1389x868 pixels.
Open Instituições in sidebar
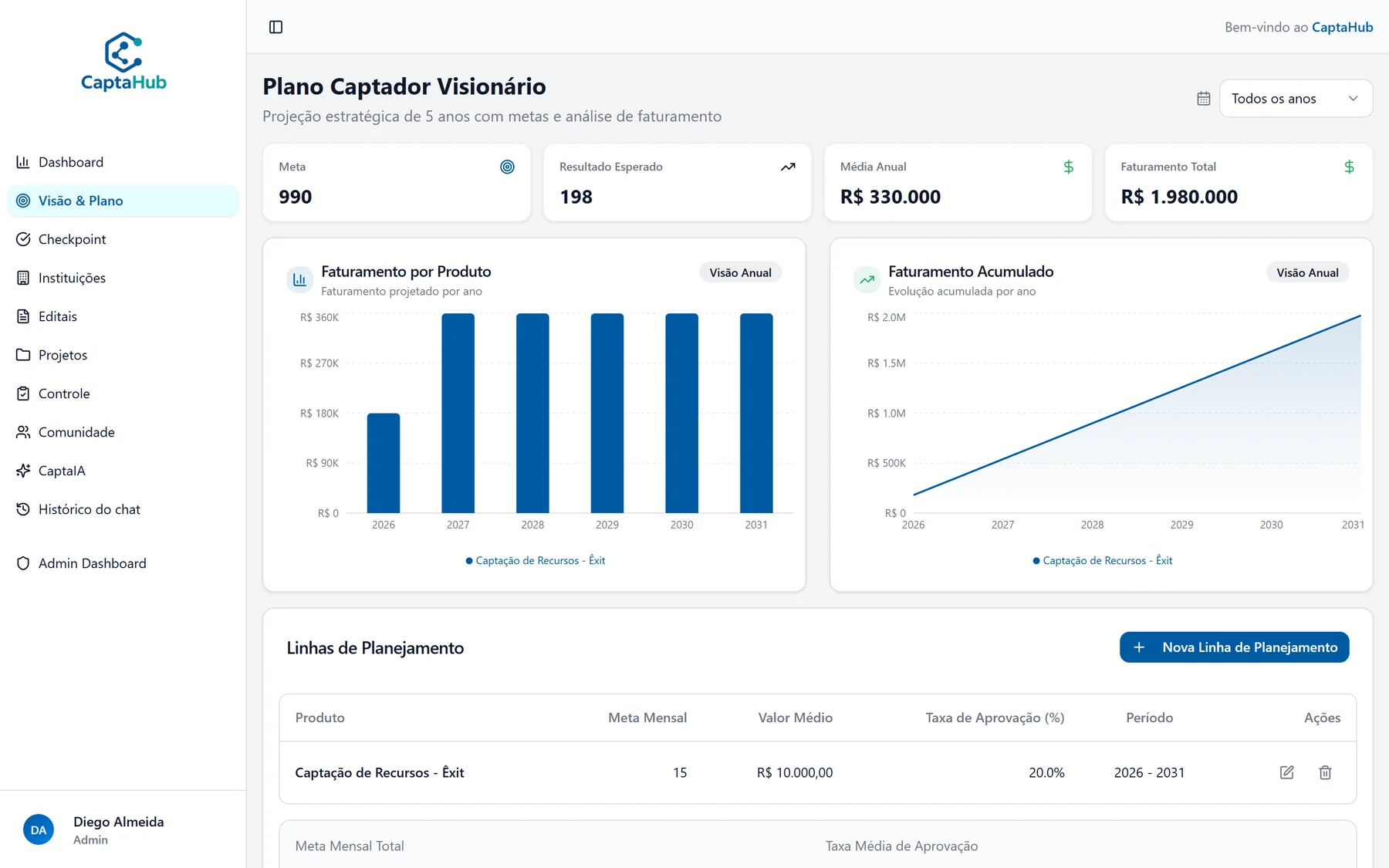(x=123, y=278)
